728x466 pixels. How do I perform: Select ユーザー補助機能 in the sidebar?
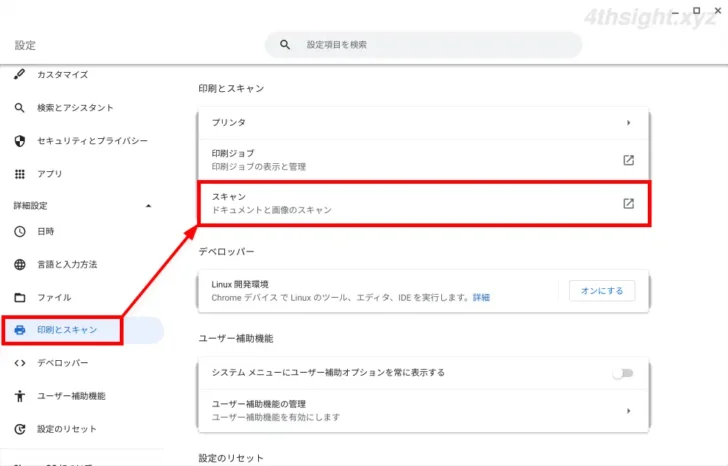(x=71, y=396)
